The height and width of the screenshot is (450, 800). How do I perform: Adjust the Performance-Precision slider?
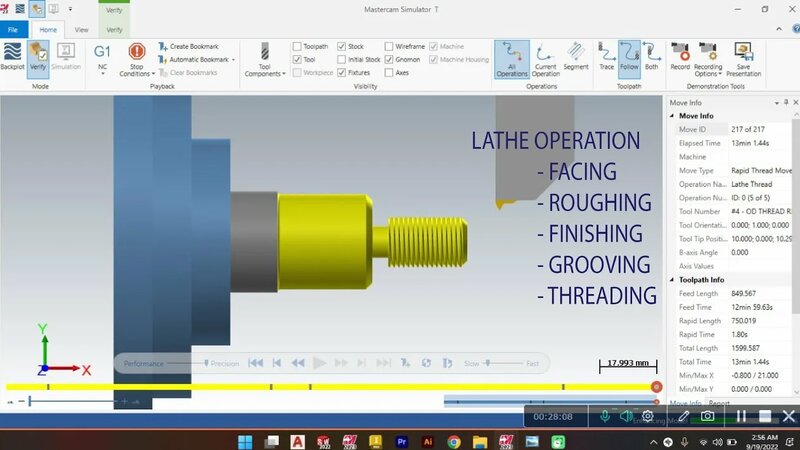coord(206,363)
